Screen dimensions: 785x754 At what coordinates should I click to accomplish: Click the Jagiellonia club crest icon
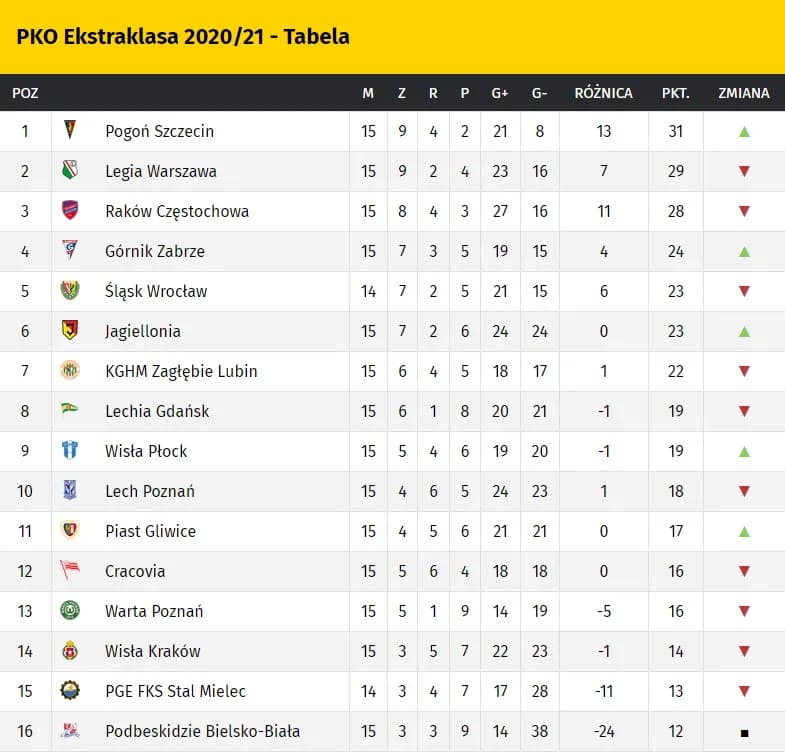(69, 331)
